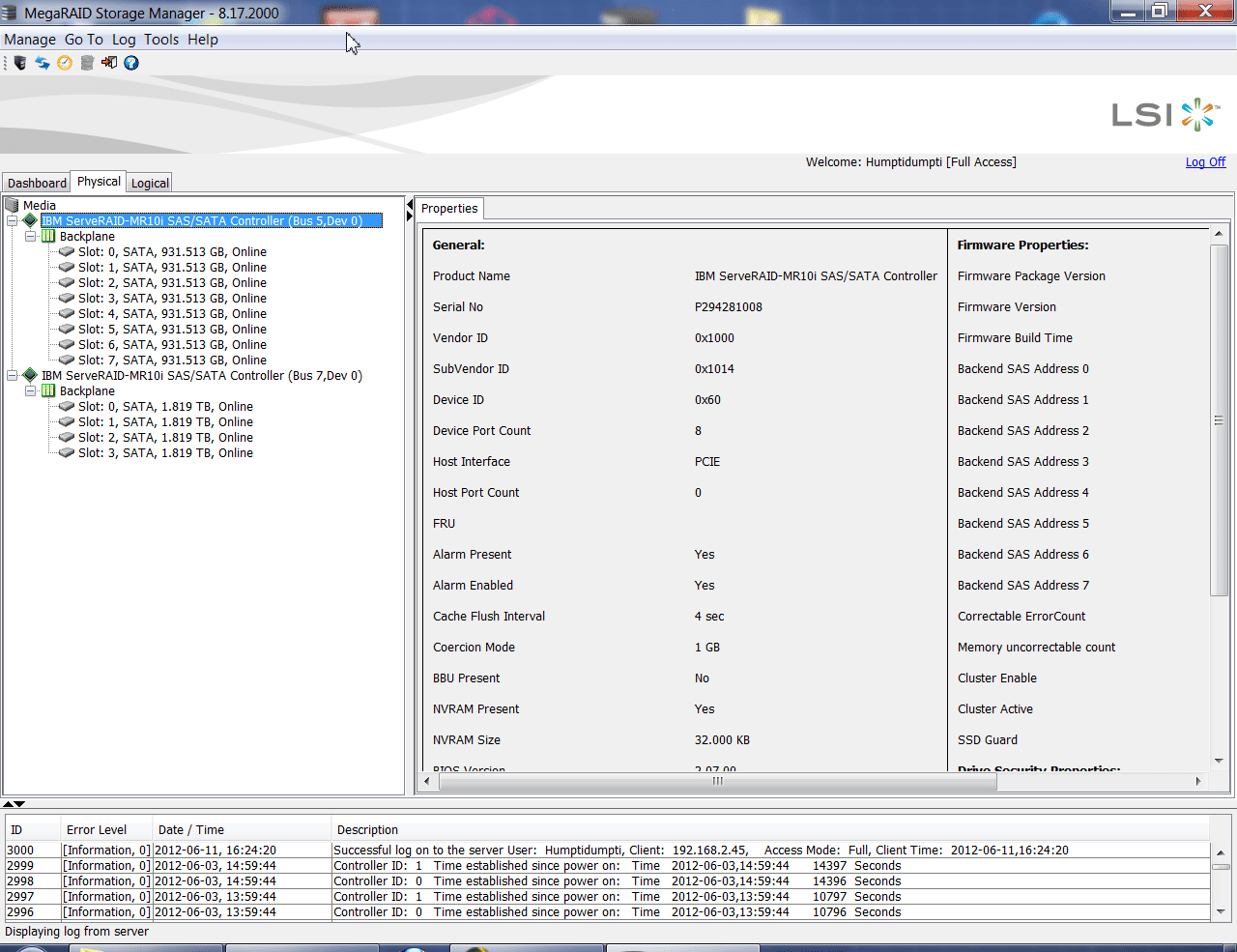Click drive icon of Slot 3 931.513 GB
Image resolution: width=1237 pixels, height=952 pixels.
pyautogui.click(x=67, y=298)
